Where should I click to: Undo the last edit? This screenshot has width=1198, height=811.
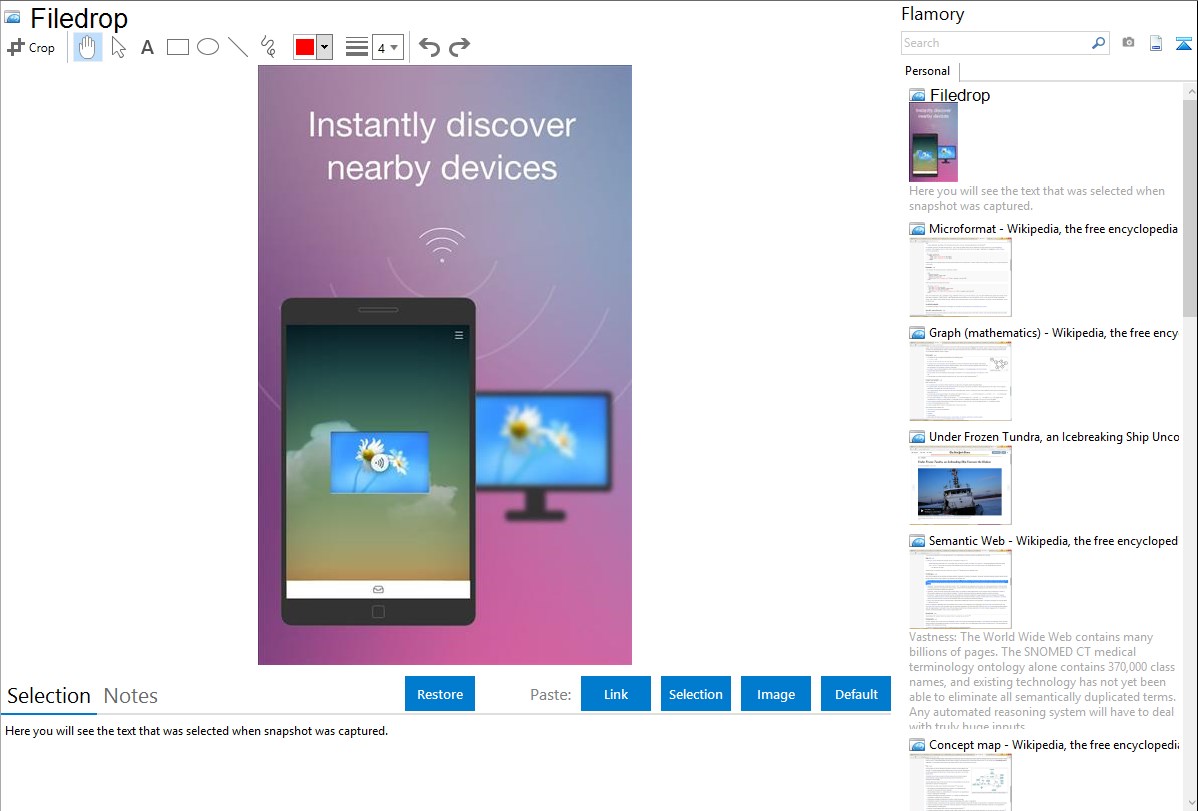point(429,47)
